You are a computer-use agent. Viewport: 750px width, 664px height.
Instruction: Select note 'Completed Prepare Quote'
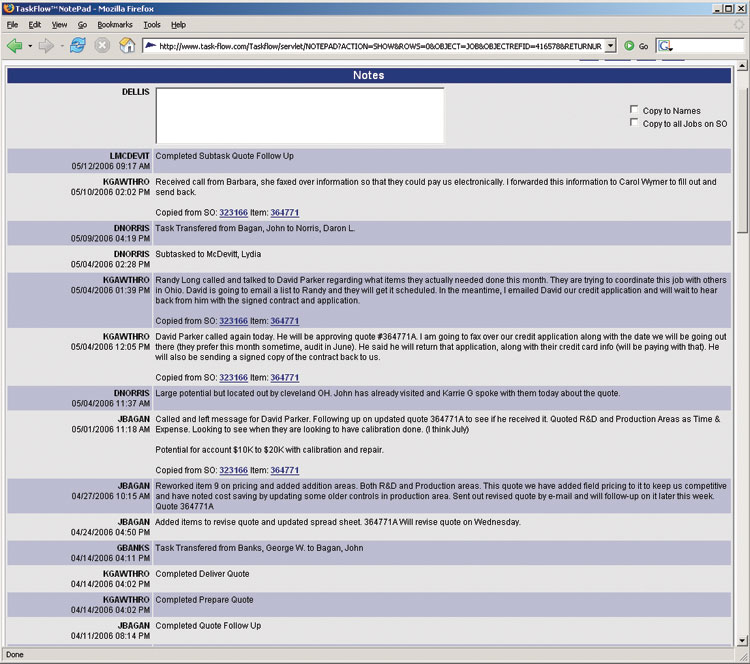pos(204,599)
